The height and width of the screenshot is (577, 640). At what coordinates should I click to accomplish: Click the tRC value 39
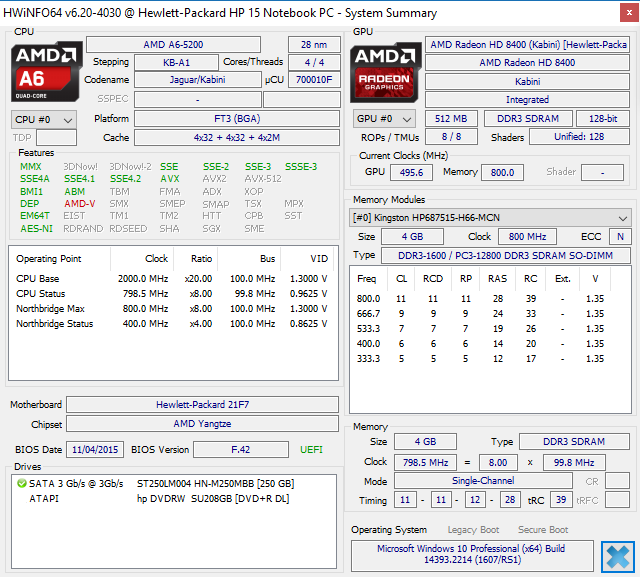(x=561, y=500)
